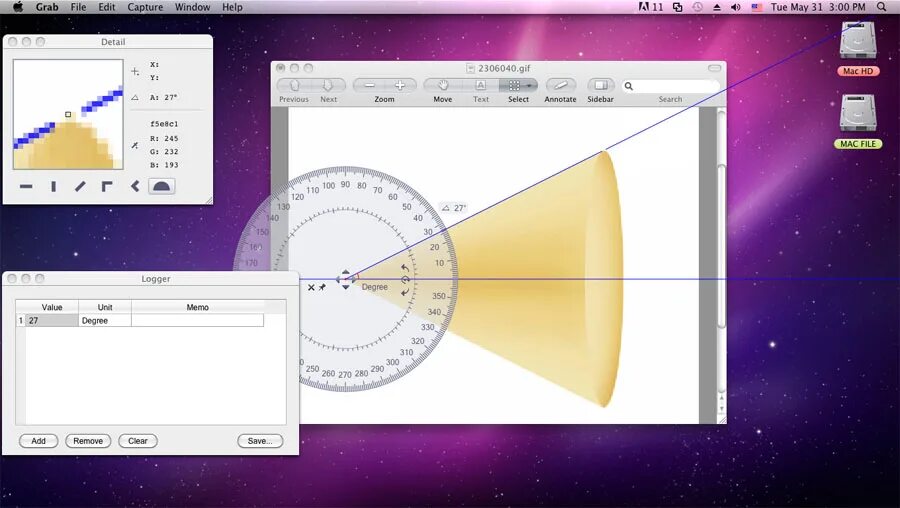The width and height of the screenshot is (900, 508).
Task: Toggle the Preview Sidebar
Action: (x=600, y=86)
